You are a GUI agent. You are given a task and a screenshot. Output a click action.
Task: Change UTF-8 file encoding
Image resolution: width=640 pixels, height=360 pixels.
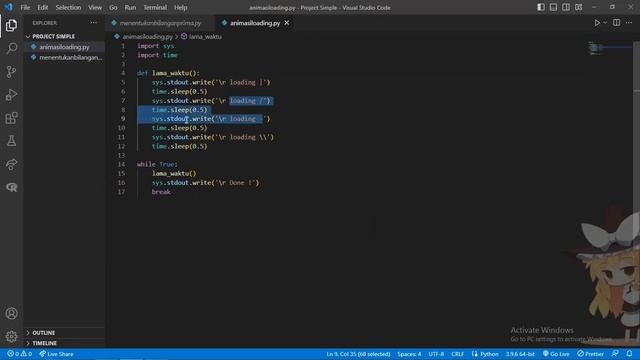[x=436, y=354]
